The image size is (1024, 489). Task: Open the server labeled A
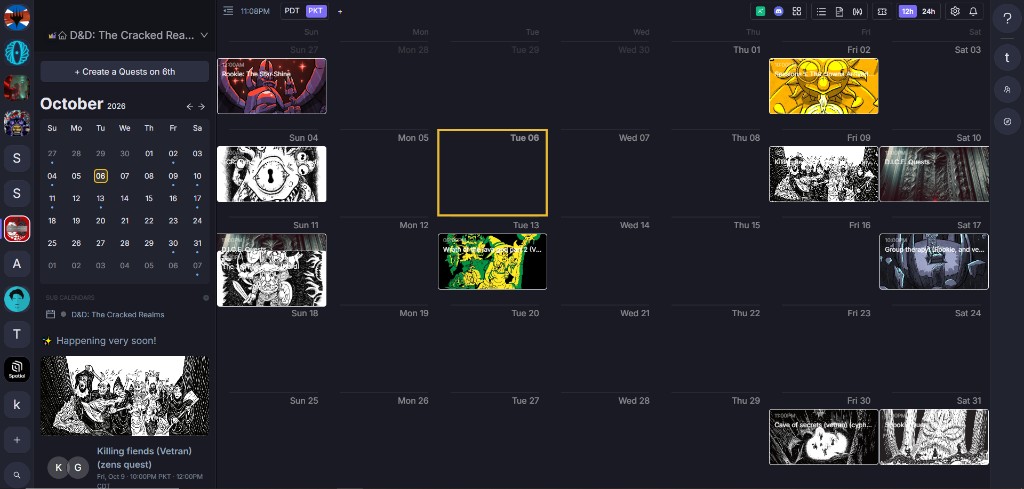pos(17,264)
